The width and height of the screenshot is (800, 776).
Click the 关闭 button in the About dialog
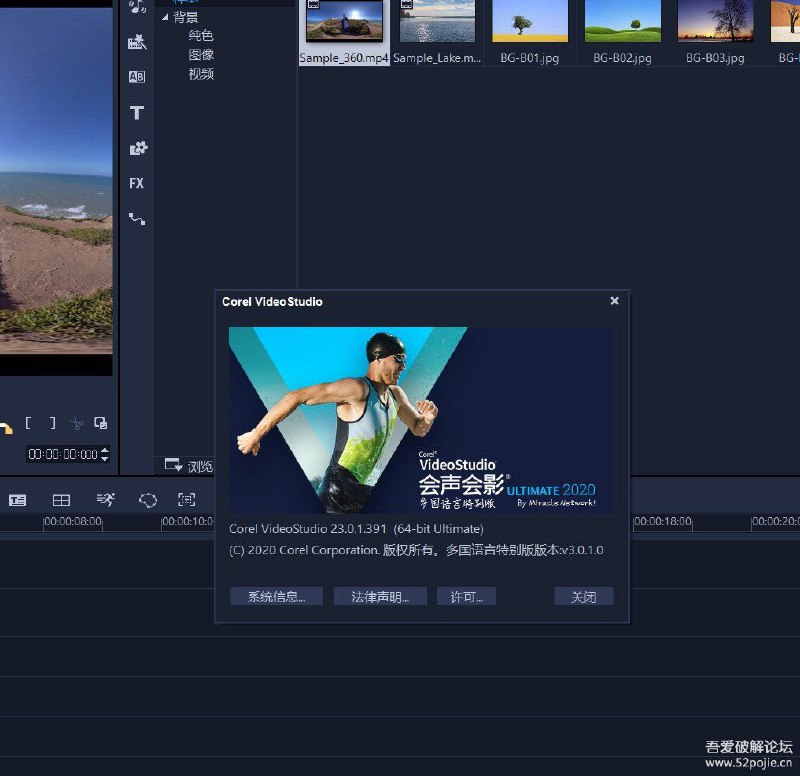coord(583,596)
